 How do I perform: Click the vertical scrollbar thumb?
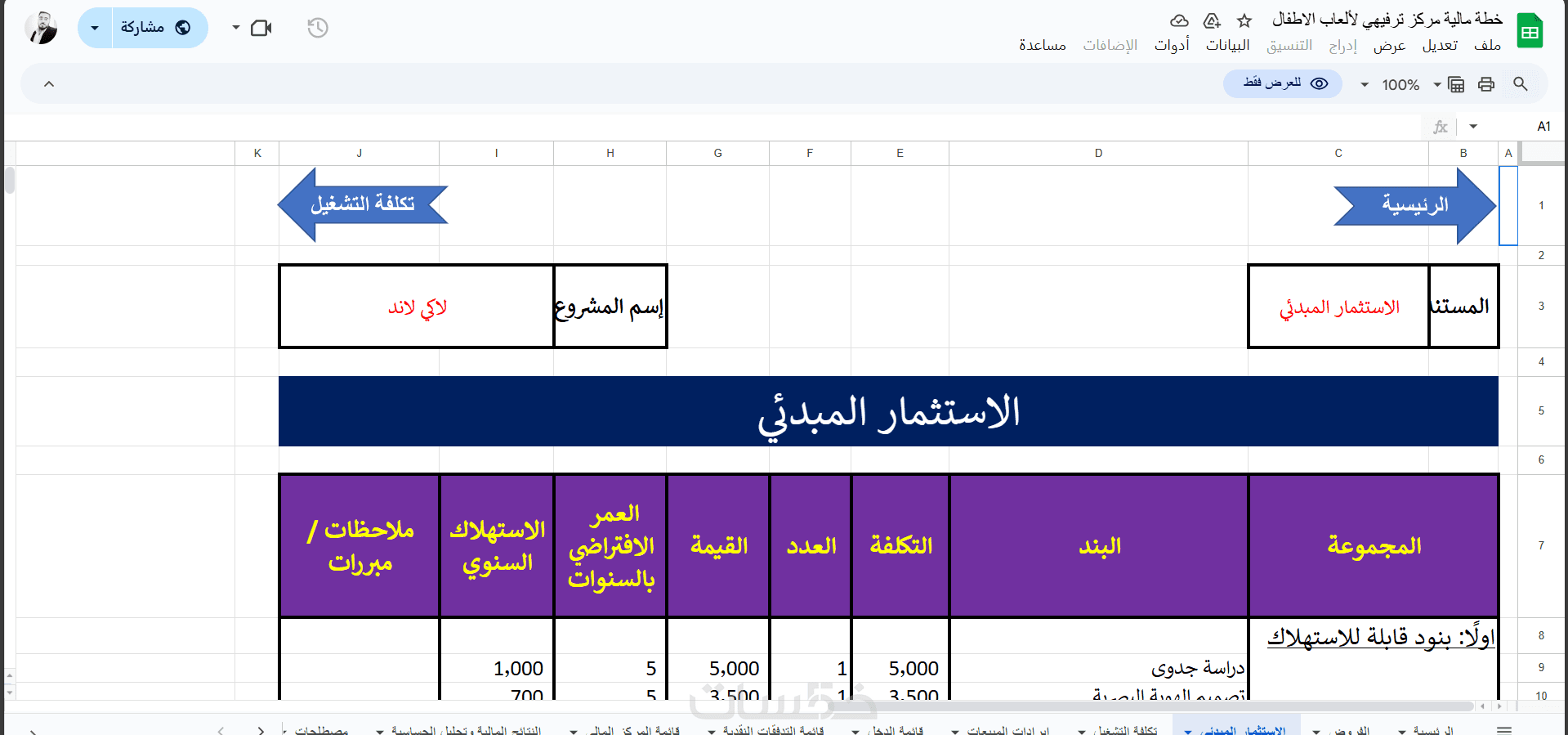click(x=10, y=180)
